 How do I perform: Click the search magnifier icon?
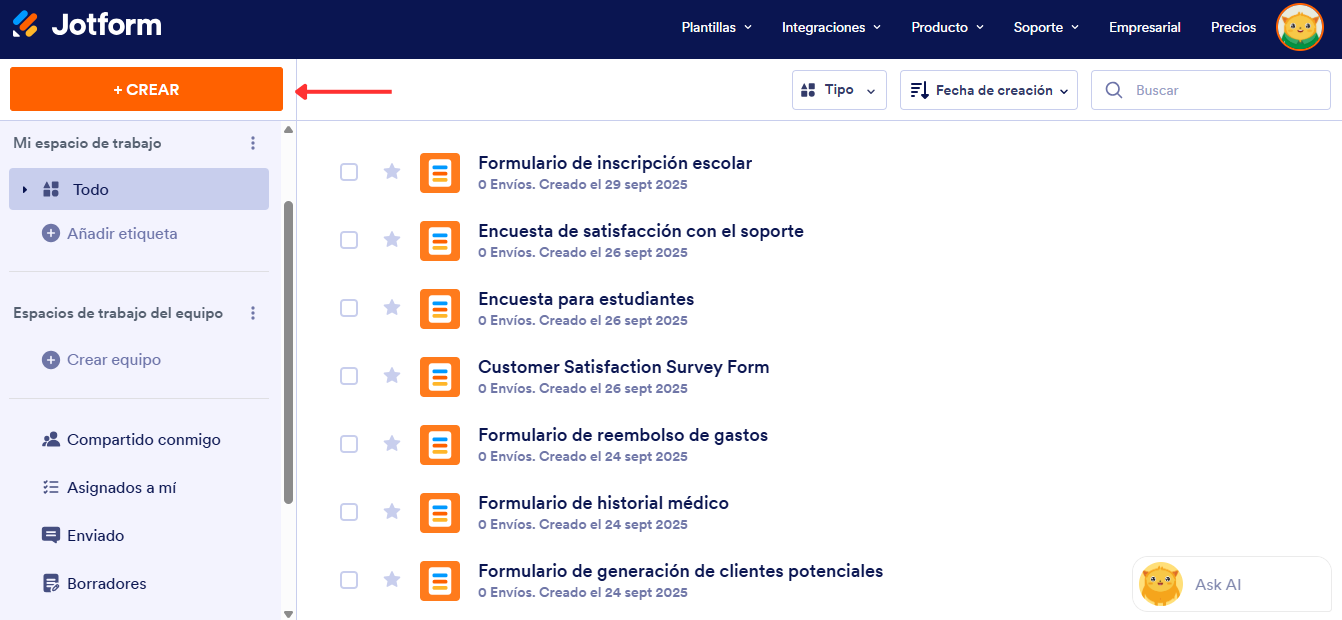[x=1113, y=90]
